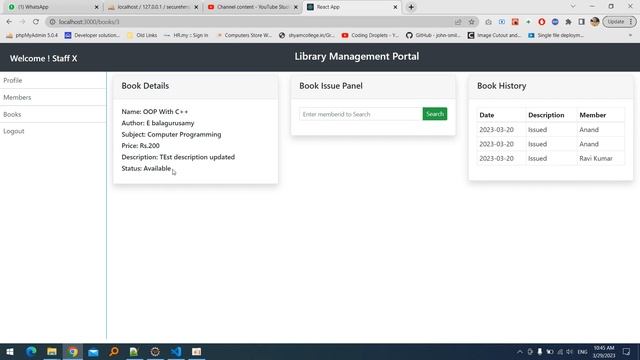The image size is (640, 360).
Task: Go forward to the next page
Action: point(22,22)
